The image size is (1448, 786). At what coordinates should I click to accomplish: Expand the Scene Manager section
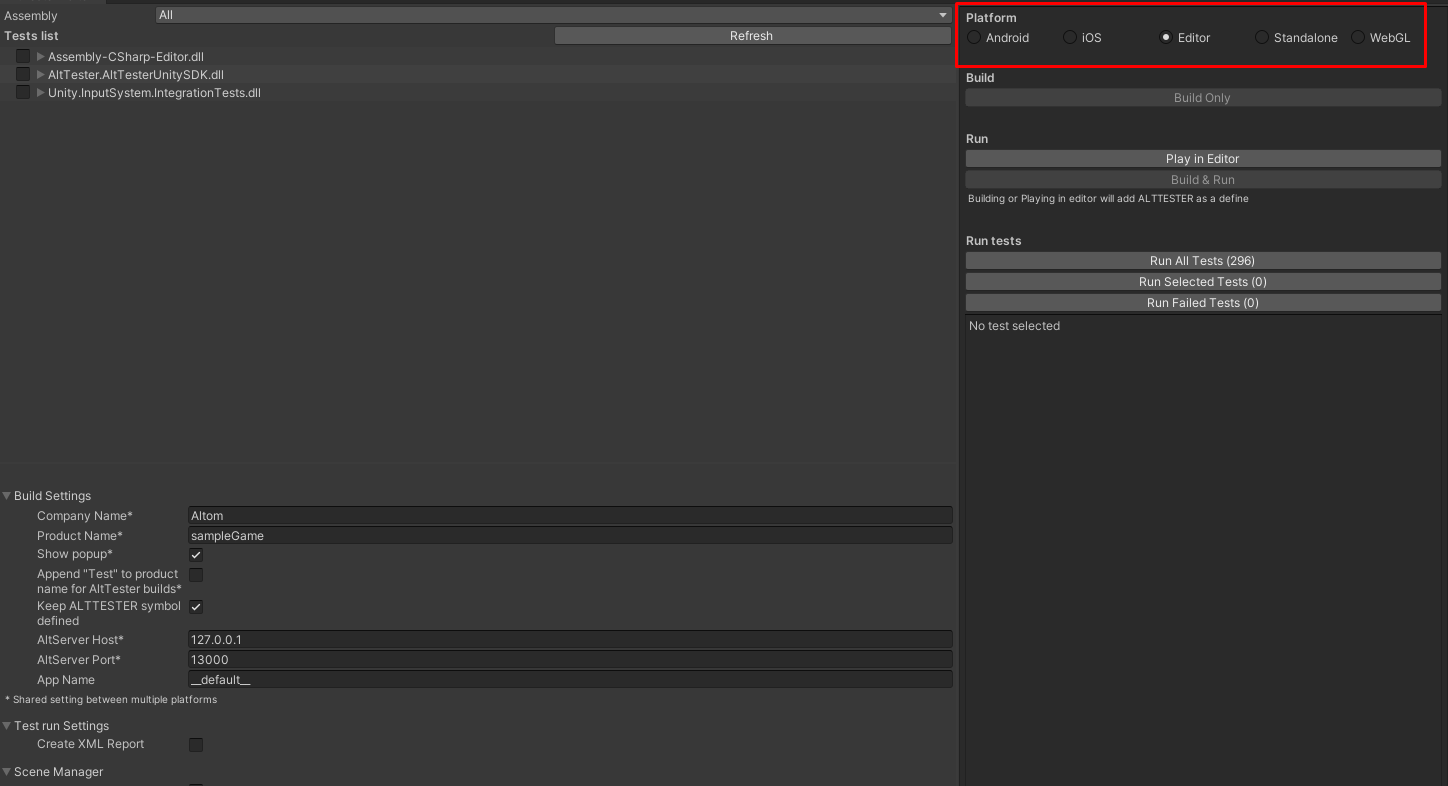[7, 771]
